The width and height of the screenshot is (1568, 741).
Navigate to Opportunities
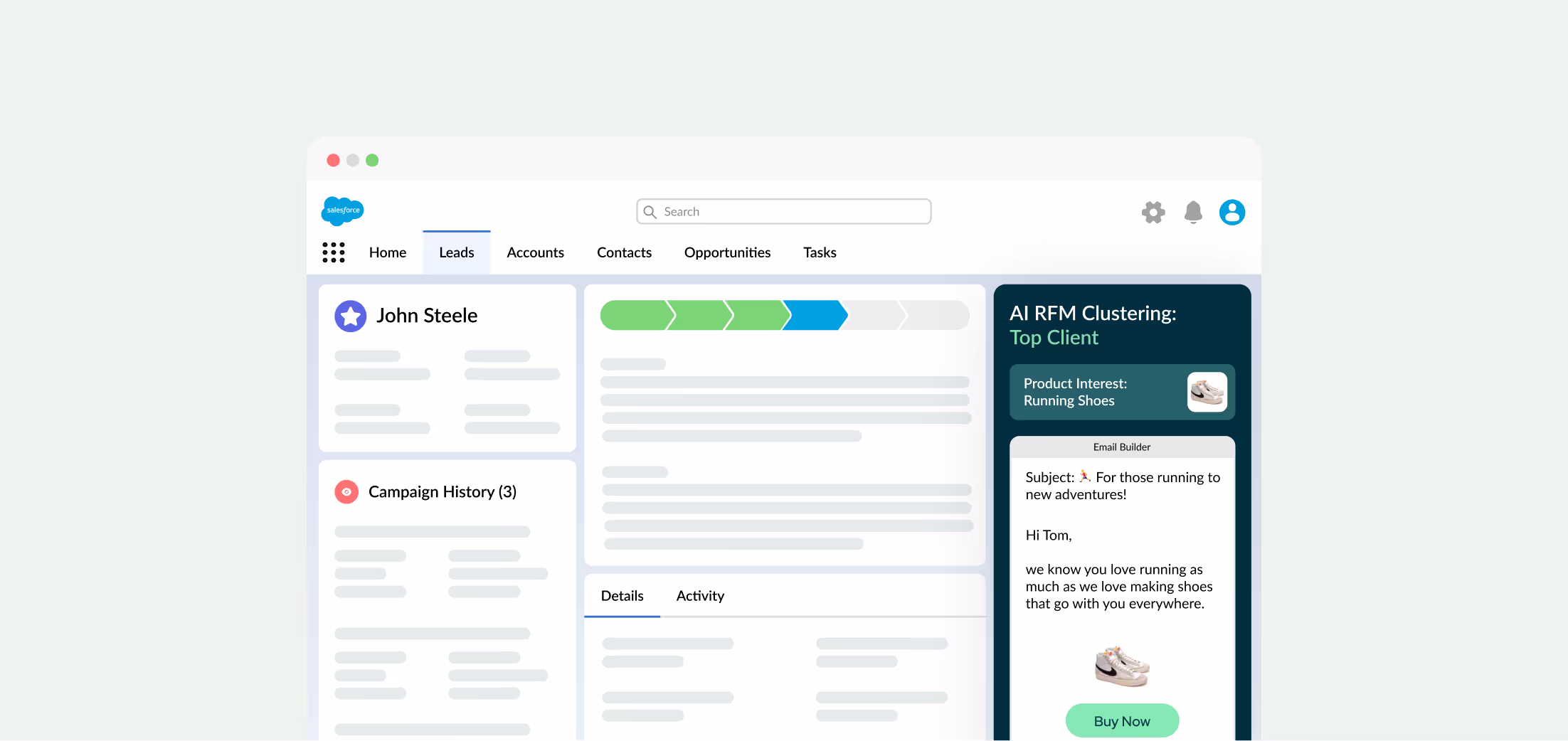pos(727,252)
